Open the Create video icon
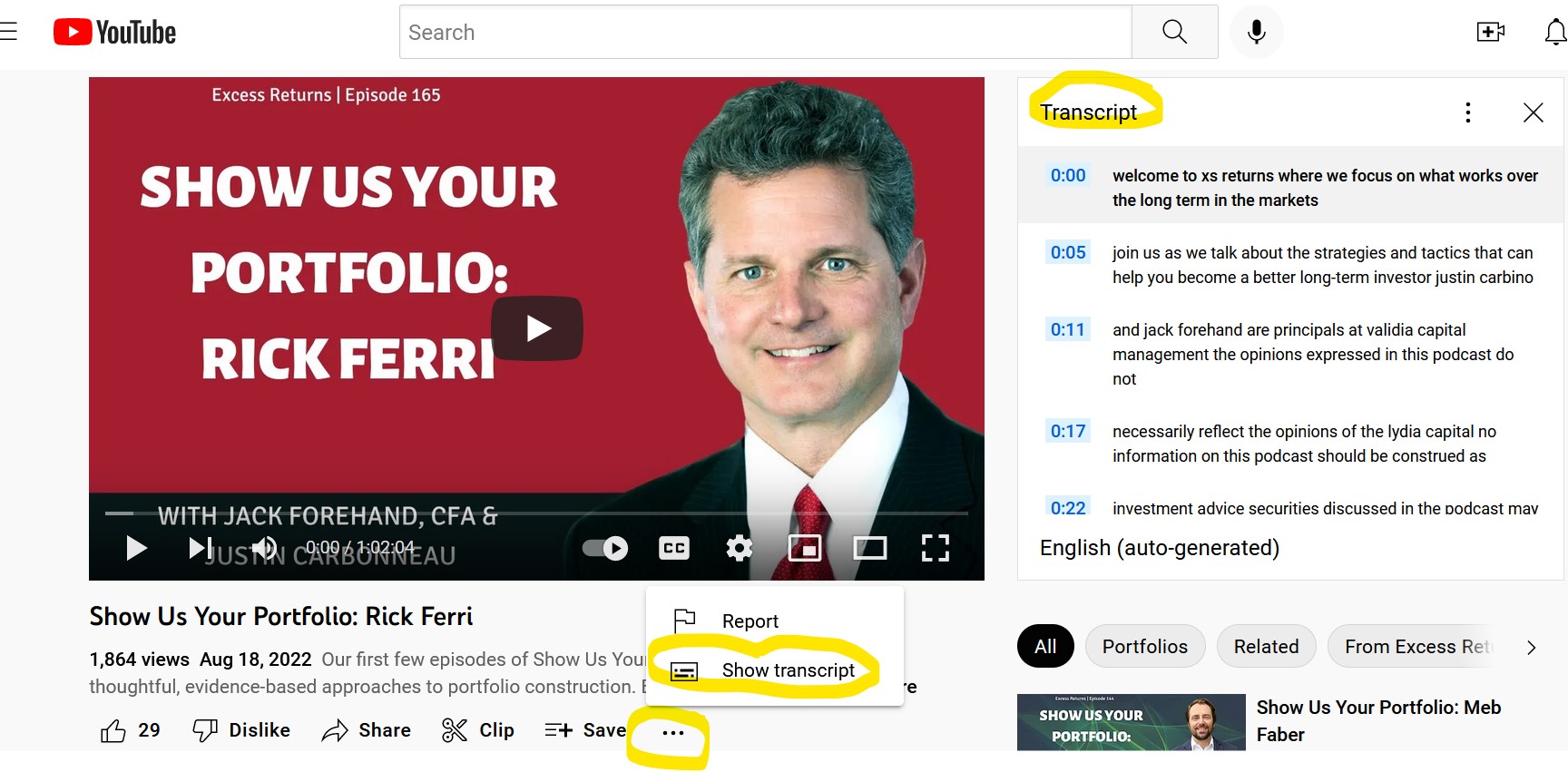1568x772 pixels. (1491, 33)
